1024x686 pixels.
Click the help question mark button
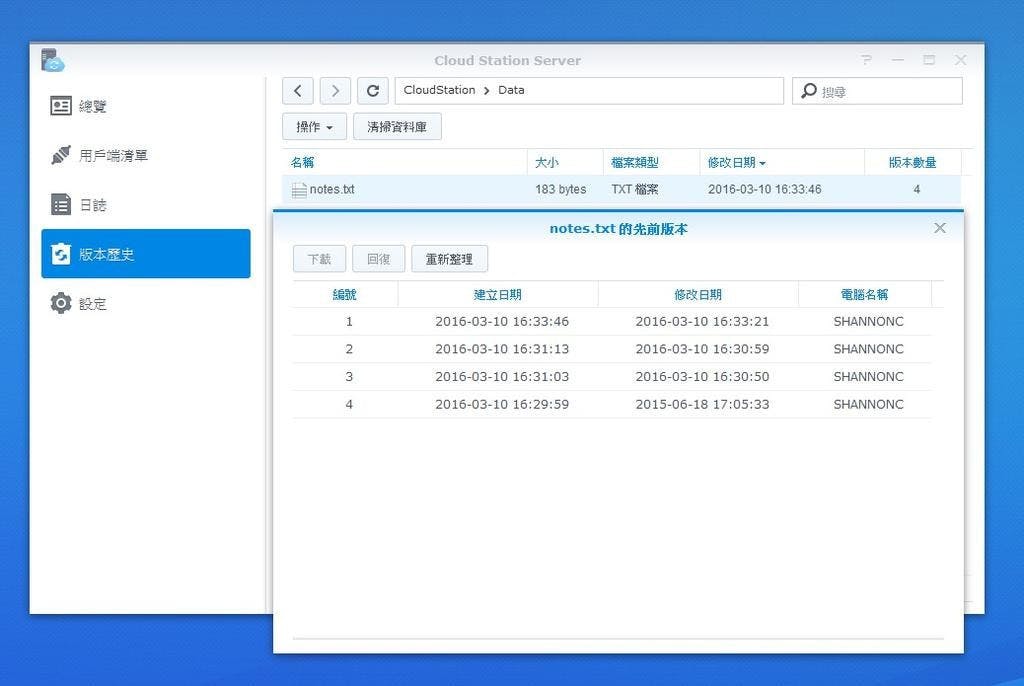click(x=867, y=60)
